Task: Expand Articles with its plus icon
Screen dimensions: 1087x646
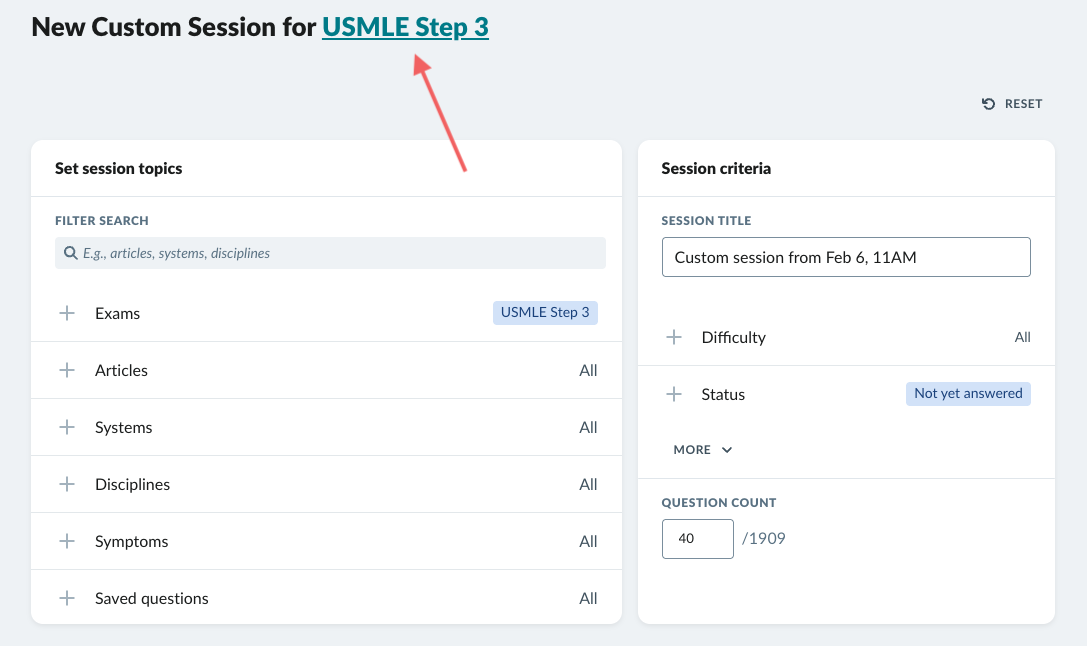Action: [67, 370]
